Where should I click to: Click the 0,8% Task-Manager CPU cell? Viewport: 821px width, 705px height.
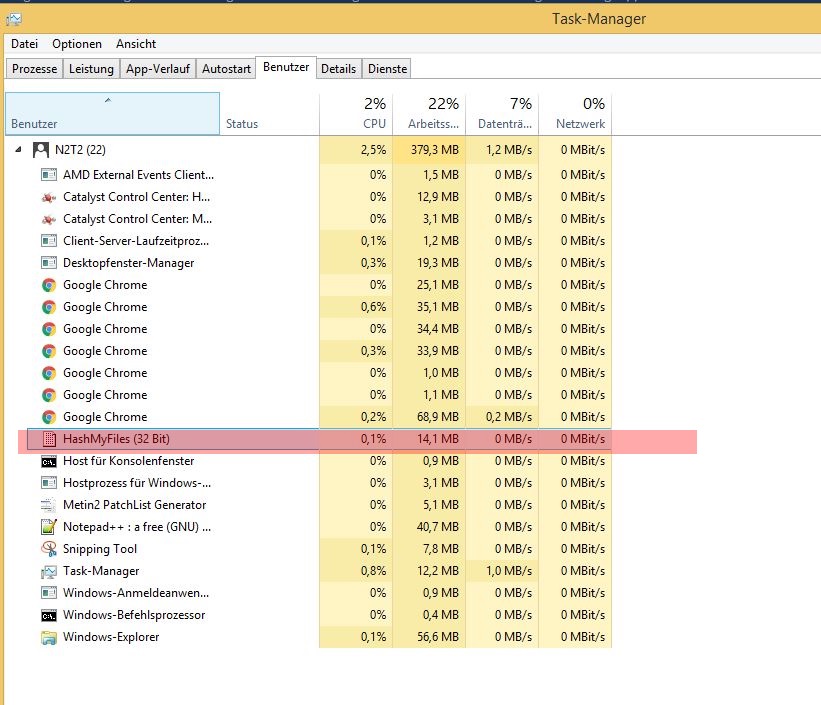(356, 571)
